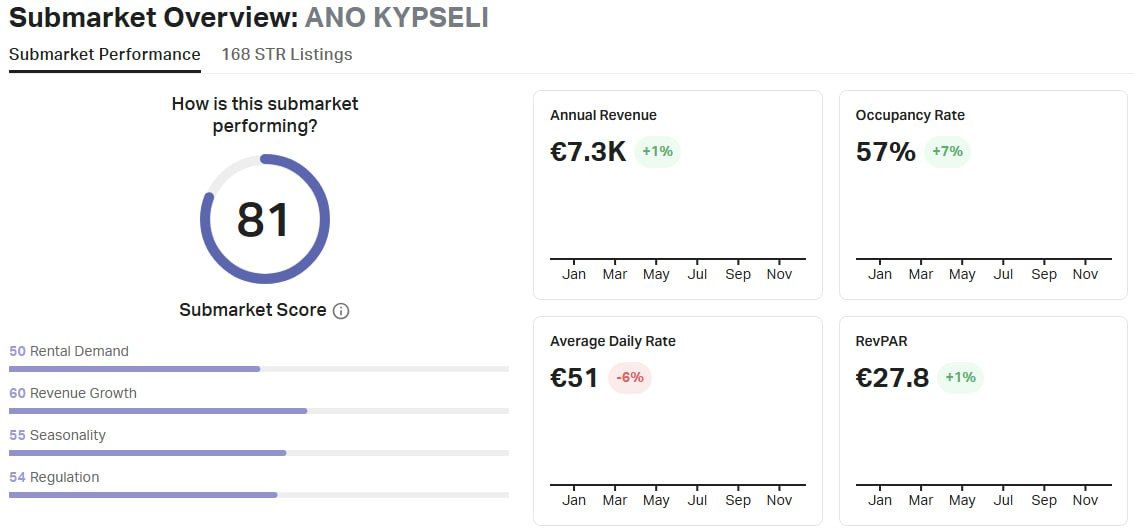Viewport: 1134px width, 530px height.
Task: Click the €7.3K Annual Revenue value
Action: click(588, 152)
